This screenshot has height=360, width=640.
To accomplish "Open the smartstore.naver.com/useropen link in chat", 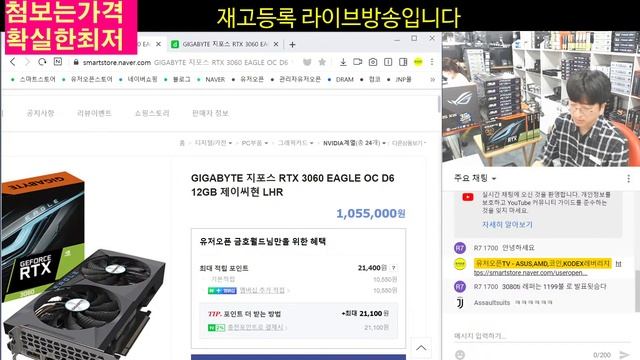I will tap(531, 272).
